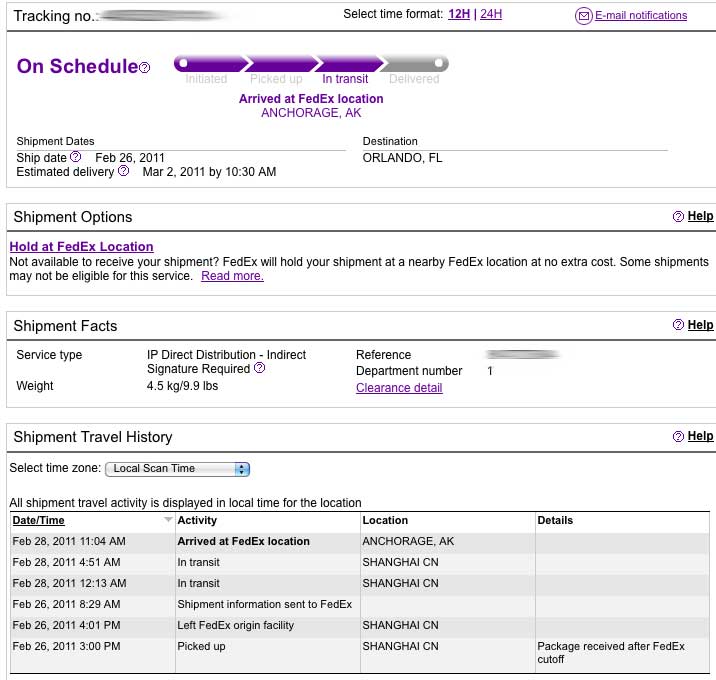
Task: Open the Local Scan Time zone dropdown
Action: pos(177,469)
